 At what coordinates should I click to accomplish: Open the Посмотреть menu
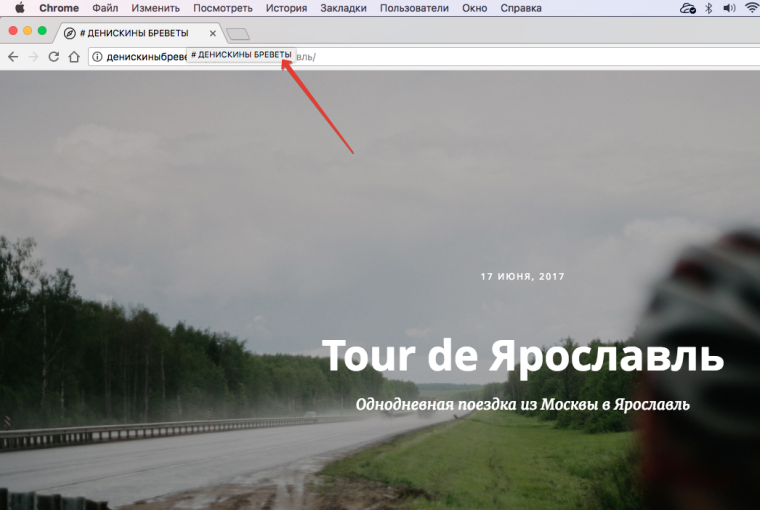click(x=223, y=8)
